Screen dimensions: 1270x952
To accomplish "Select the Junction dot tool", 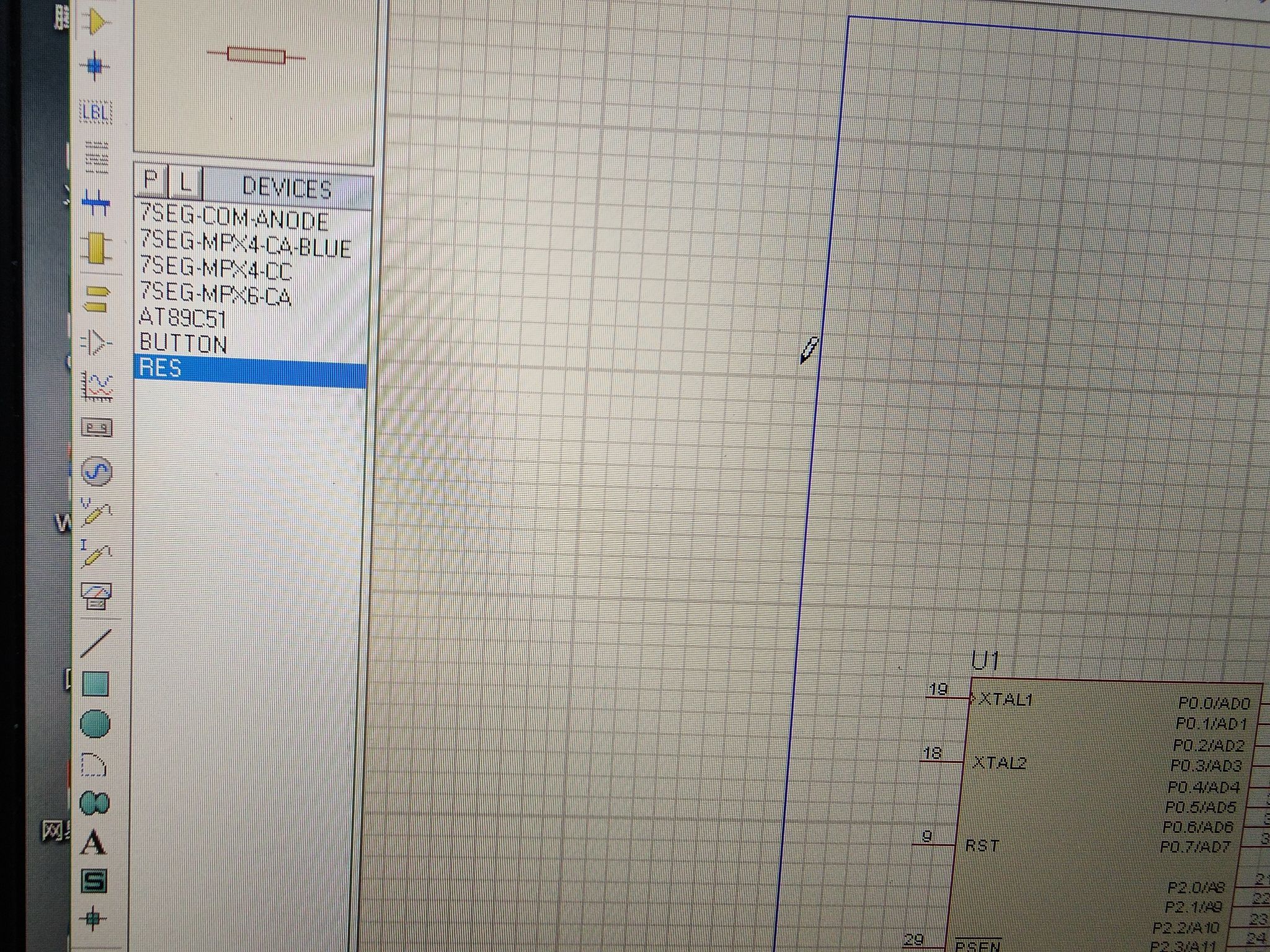I will pos(95,66).
